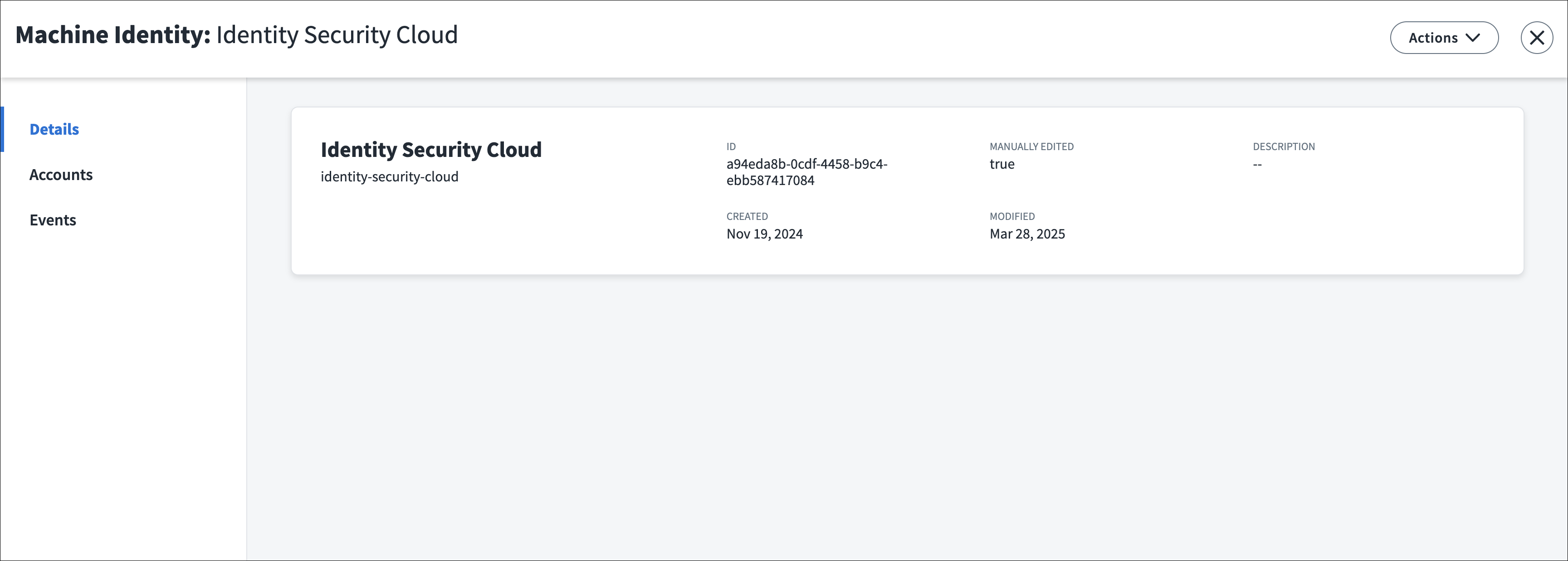Select the Details tab
Viewport: 1568px width, 561px height.
click(54, 129)
